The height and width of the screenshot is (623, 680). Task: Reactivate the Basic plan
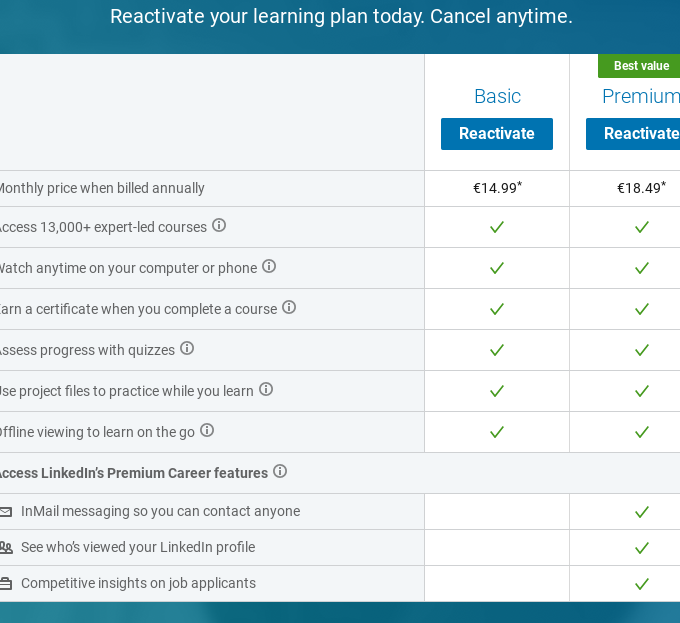coord(497,134)
